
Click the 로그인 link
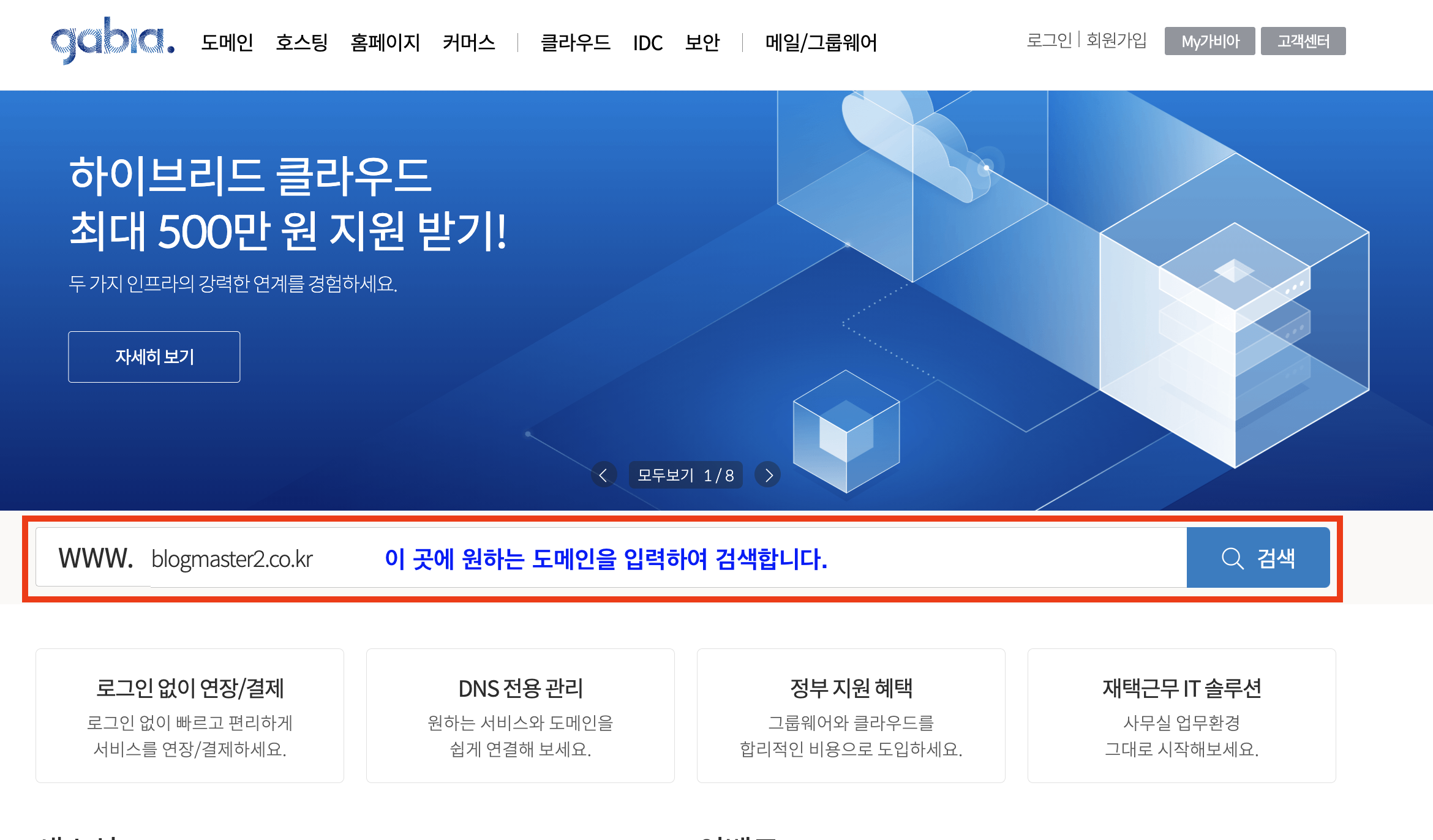1049,40
